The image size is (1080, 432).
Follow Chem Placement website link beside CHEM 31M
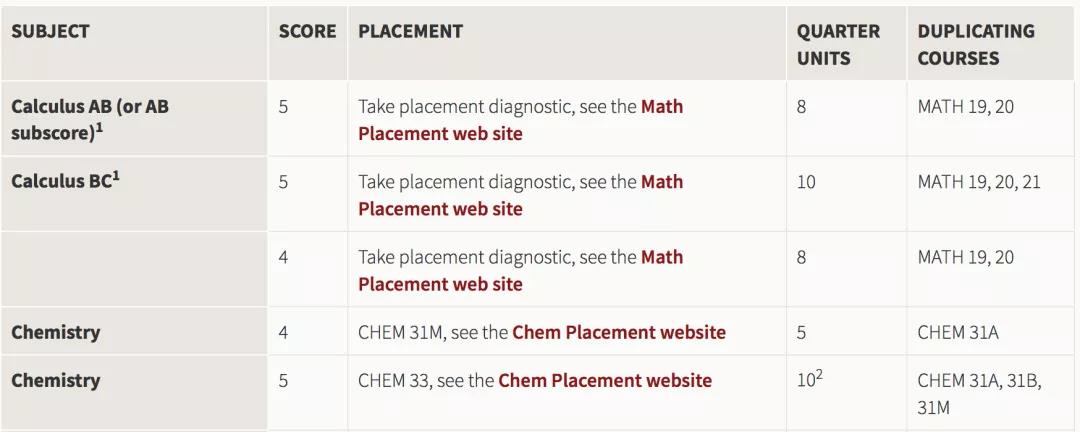pos(619,332)
